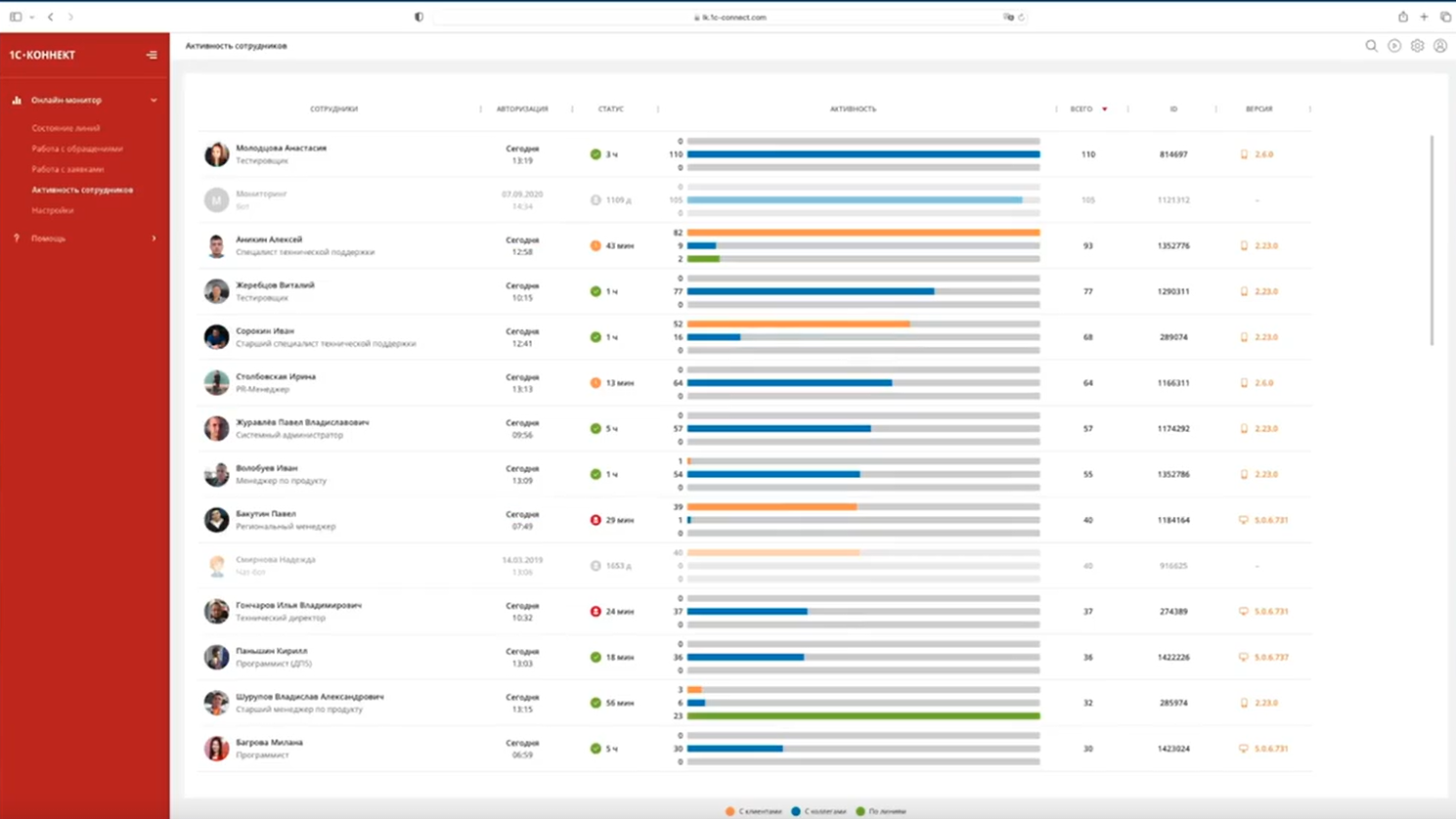Expand the Помощь menu arrow
Screen dimensions: 1456x819
[154, 238]
